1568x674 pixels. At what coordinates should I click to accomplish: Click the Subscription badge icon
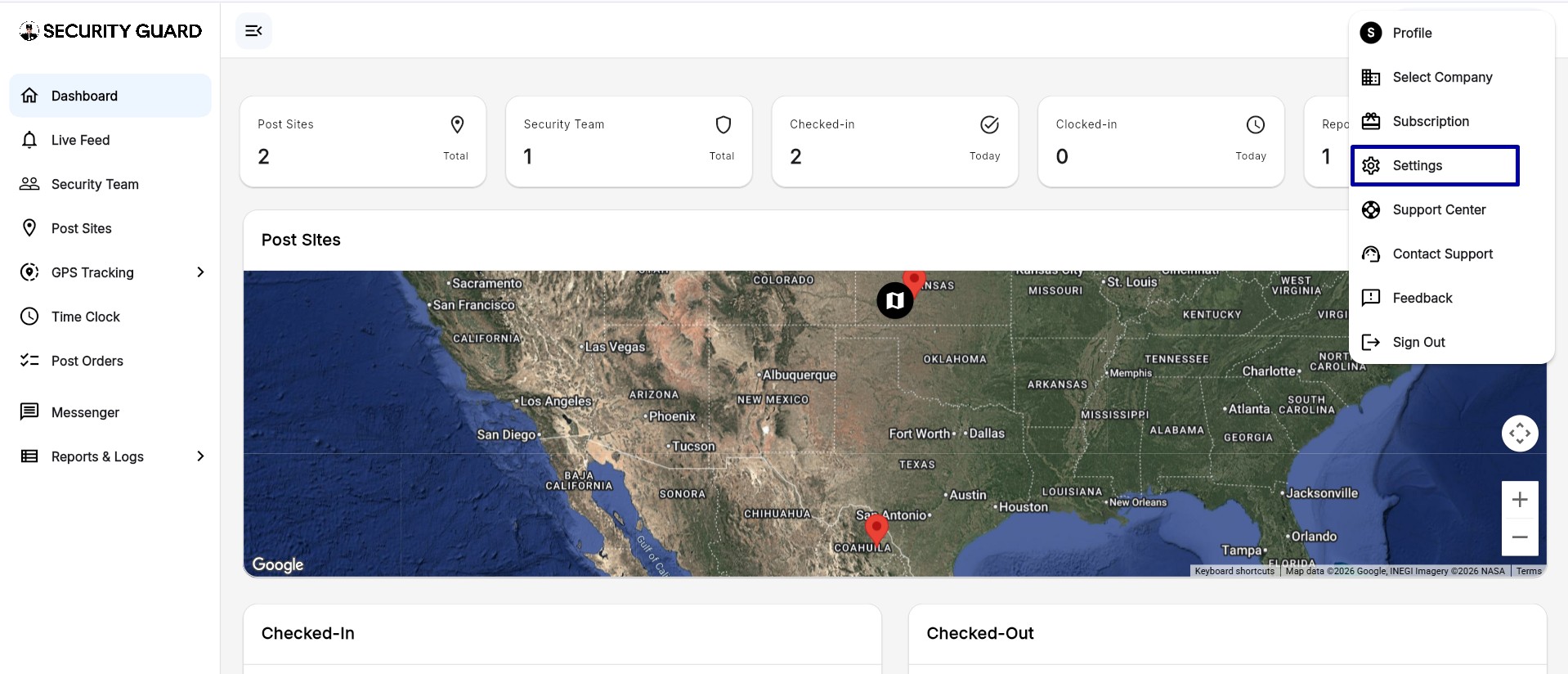coord(1371,121)
